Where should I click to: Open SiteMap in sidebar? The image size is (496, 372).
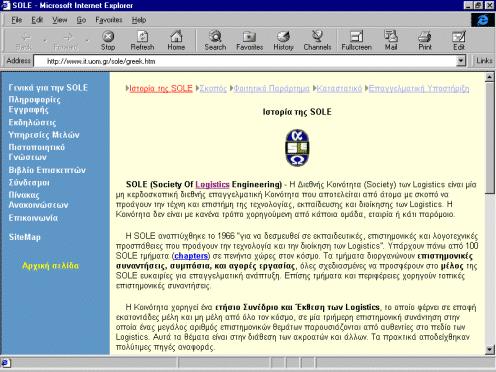[25, 237]
